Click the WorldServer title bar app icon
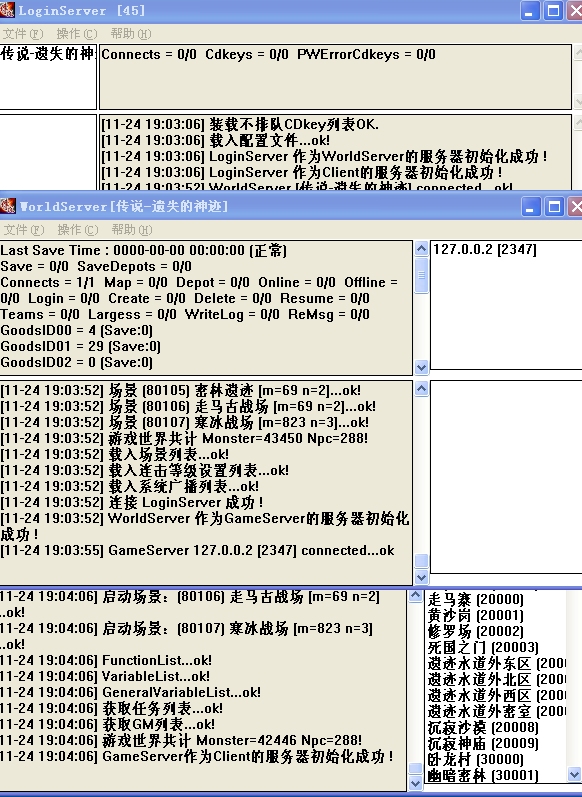582x797 pixels. (x=8, y=206)
